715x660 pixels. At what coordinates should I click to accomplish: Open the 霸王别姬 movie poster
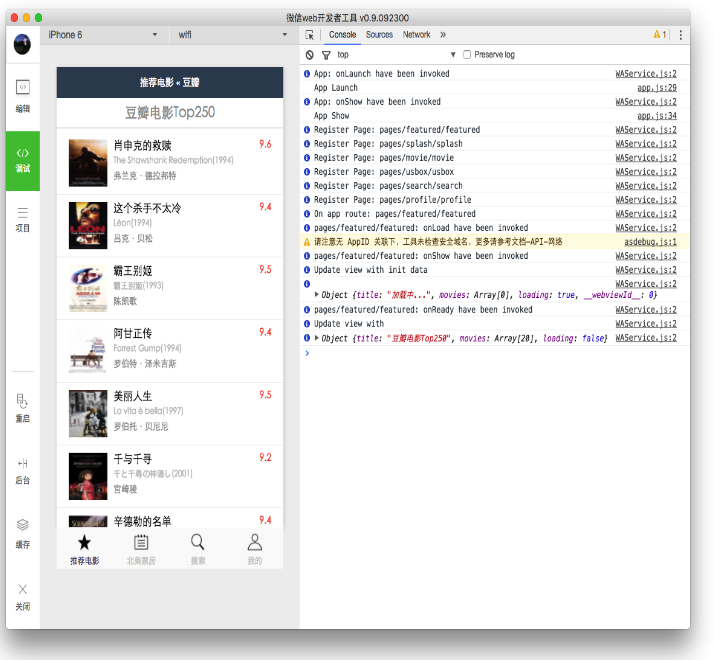[x=88, y=288]
